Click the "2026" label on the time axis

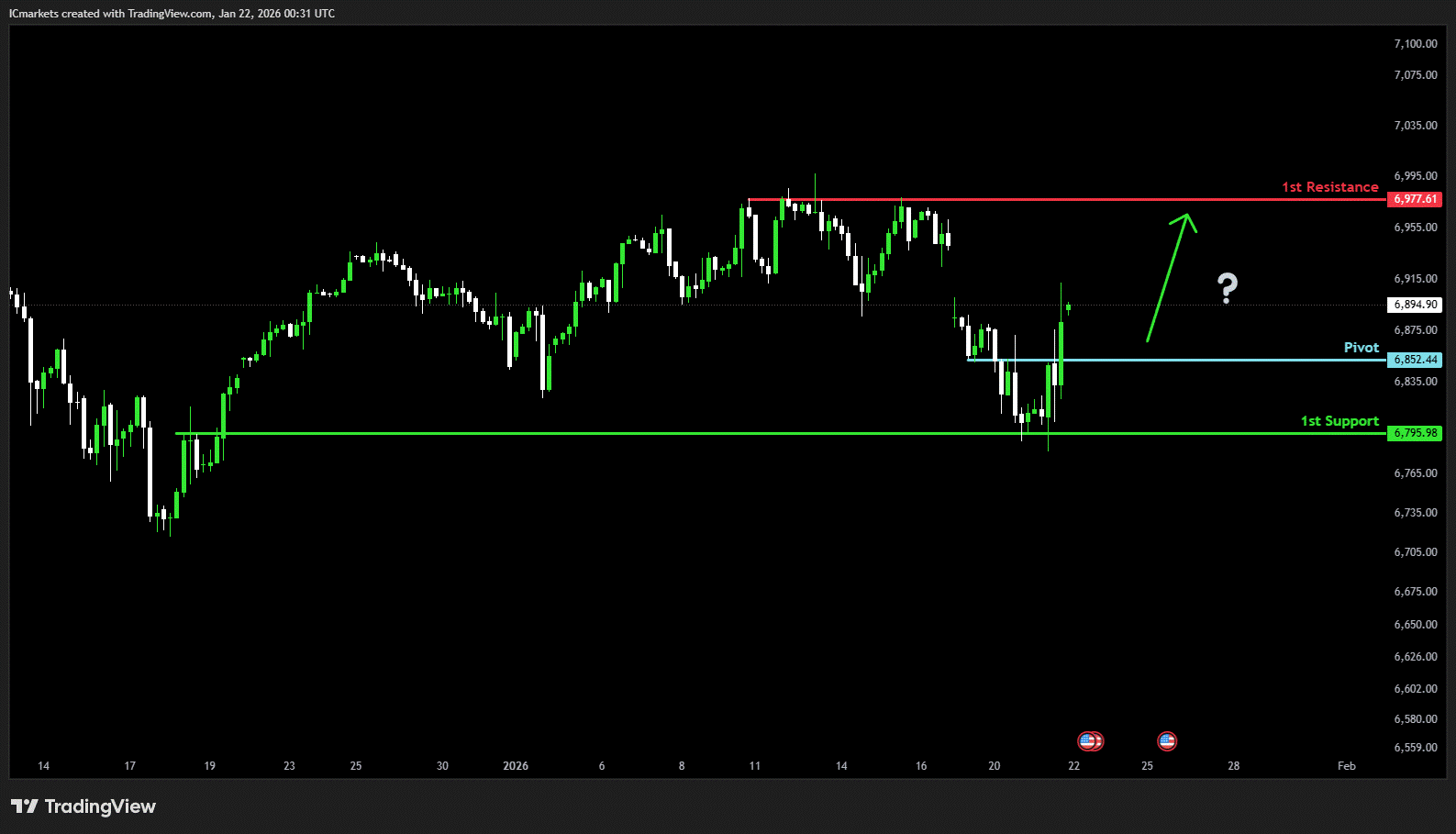click(x=516, y=766)
